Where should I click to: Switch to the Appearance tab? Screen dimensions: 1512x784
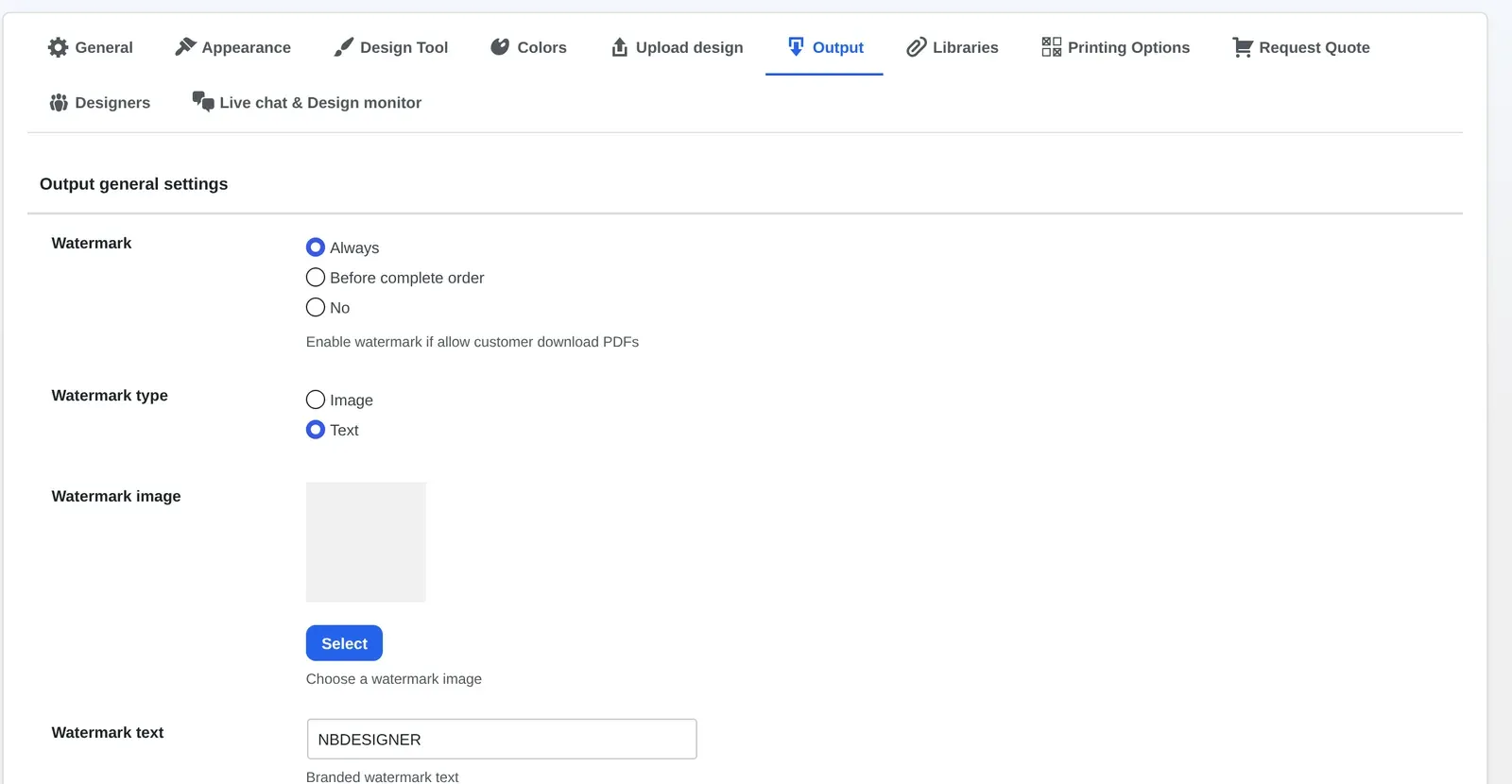pyautogui.click(x=233, y=47)
